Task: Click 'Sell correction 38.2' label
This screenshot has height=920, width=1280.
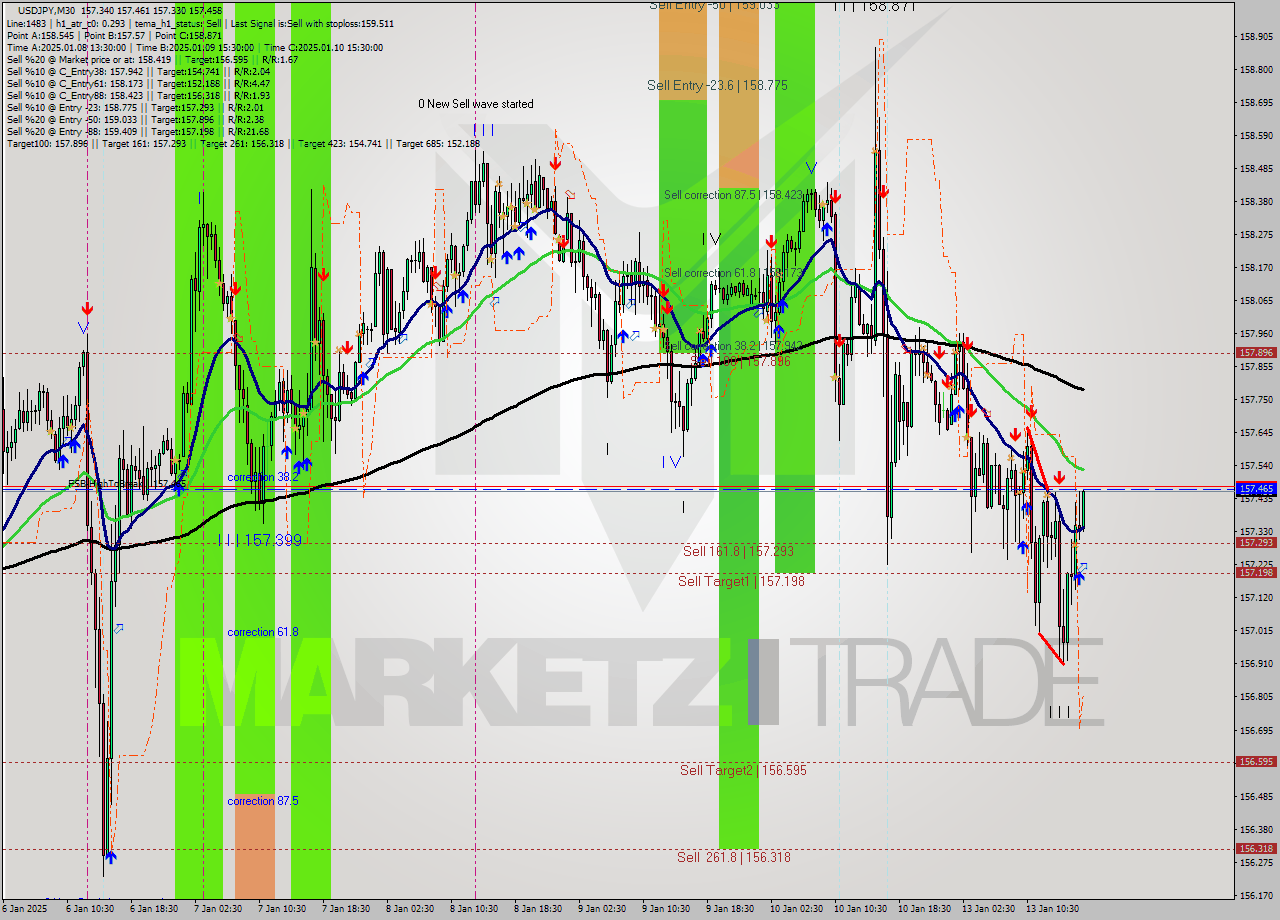Action: coord(733,346)
